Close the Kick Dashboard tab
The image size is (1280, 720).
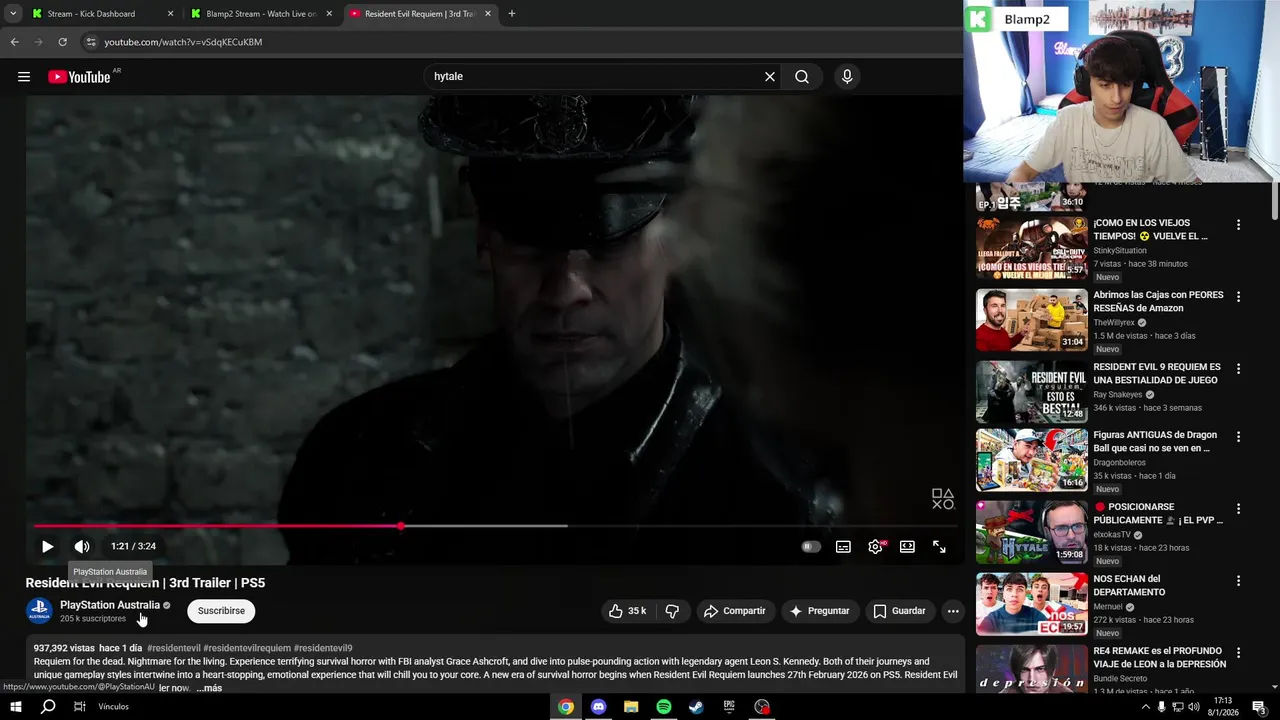[170, 14]
